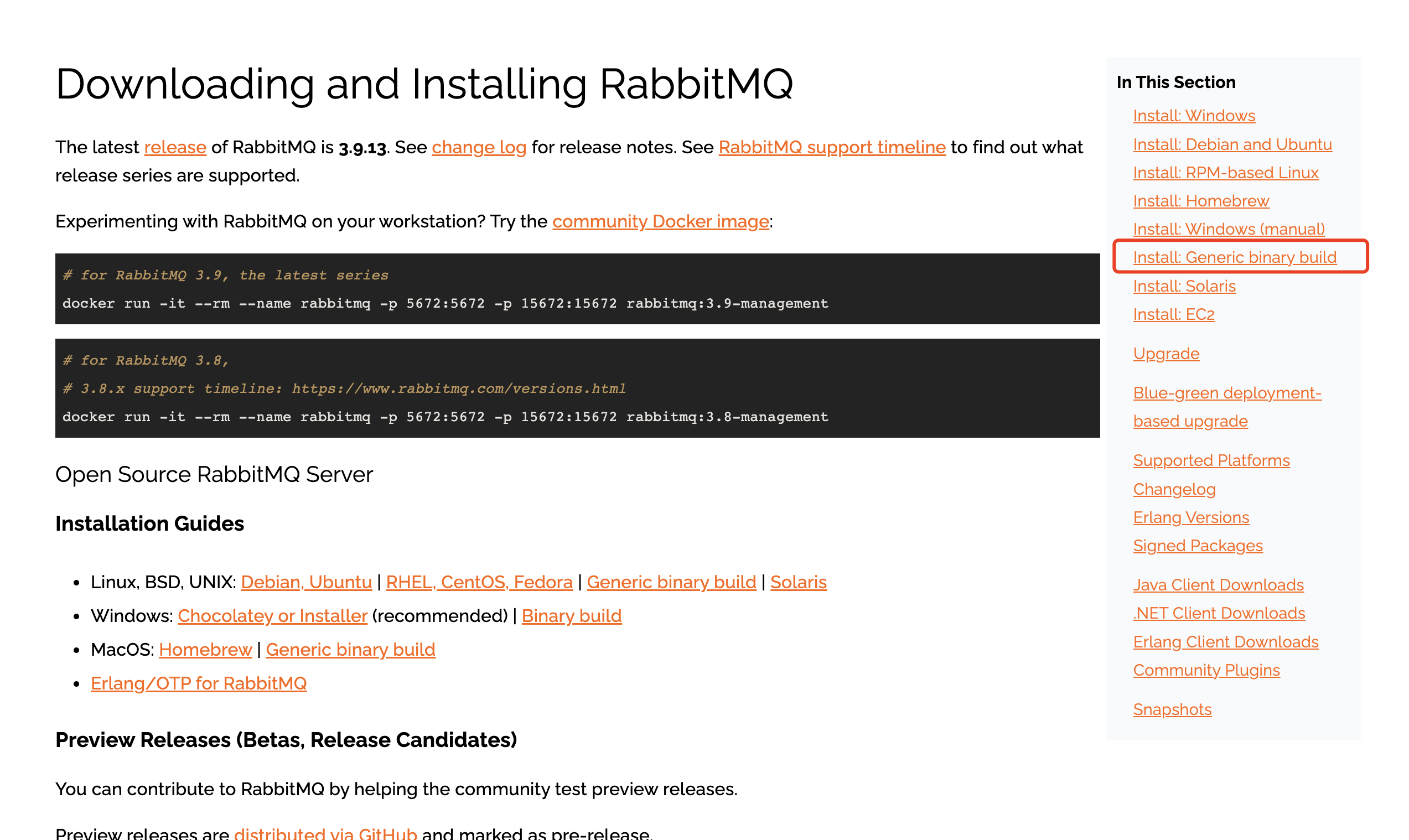This screenshot has height=840, width=1409.
Task: Open the Install: Windows guide
Action: coord(1194,116)
